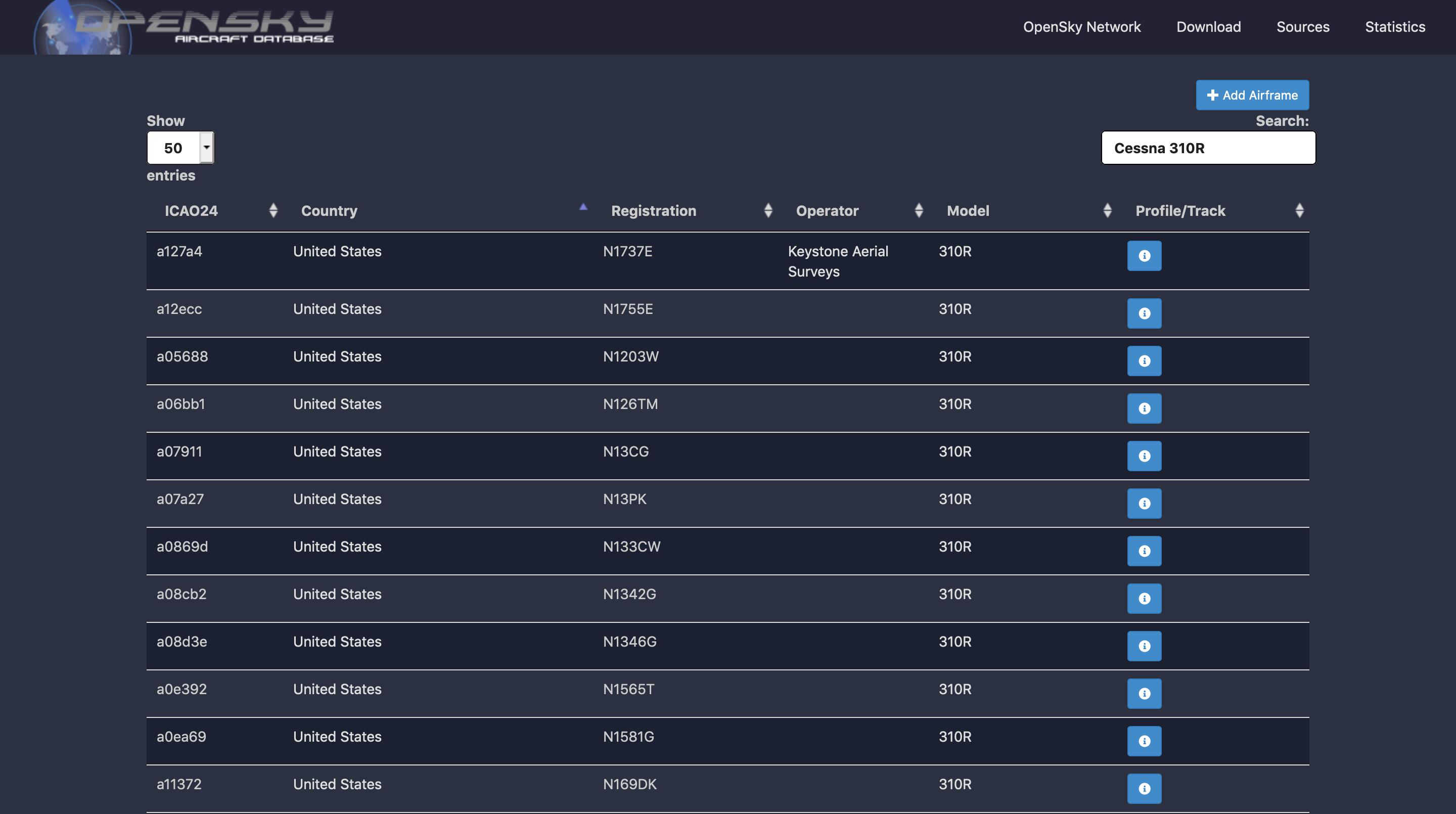Select ICAO24 value a0869d

click(x=182, y=547)
